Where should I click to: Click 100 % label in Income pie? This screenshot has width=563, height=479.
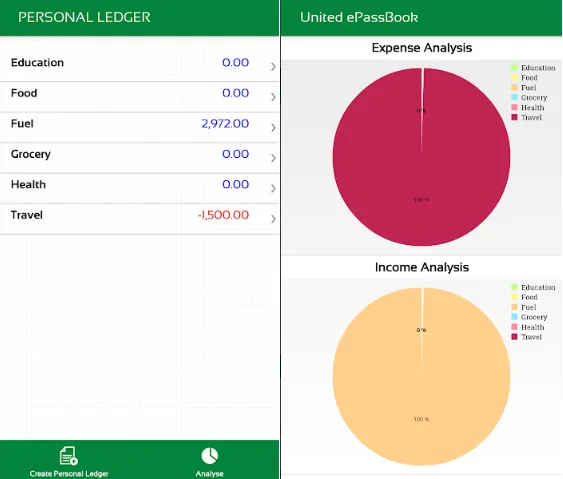[422, 419]
